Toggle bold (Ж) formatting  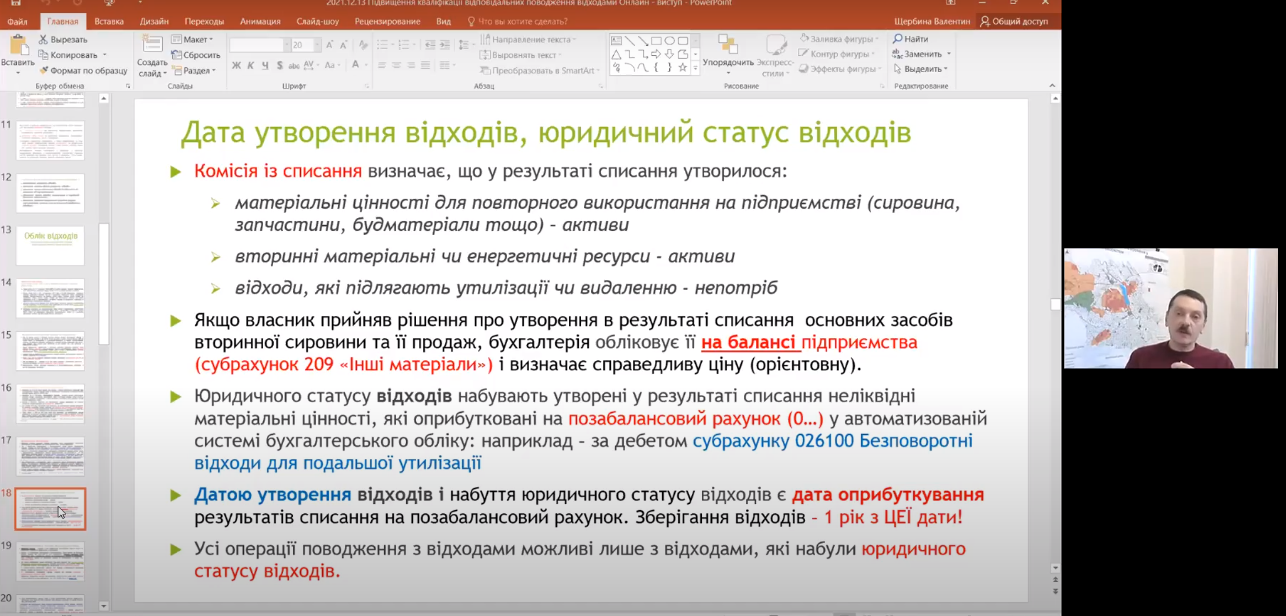pos(237,65)
